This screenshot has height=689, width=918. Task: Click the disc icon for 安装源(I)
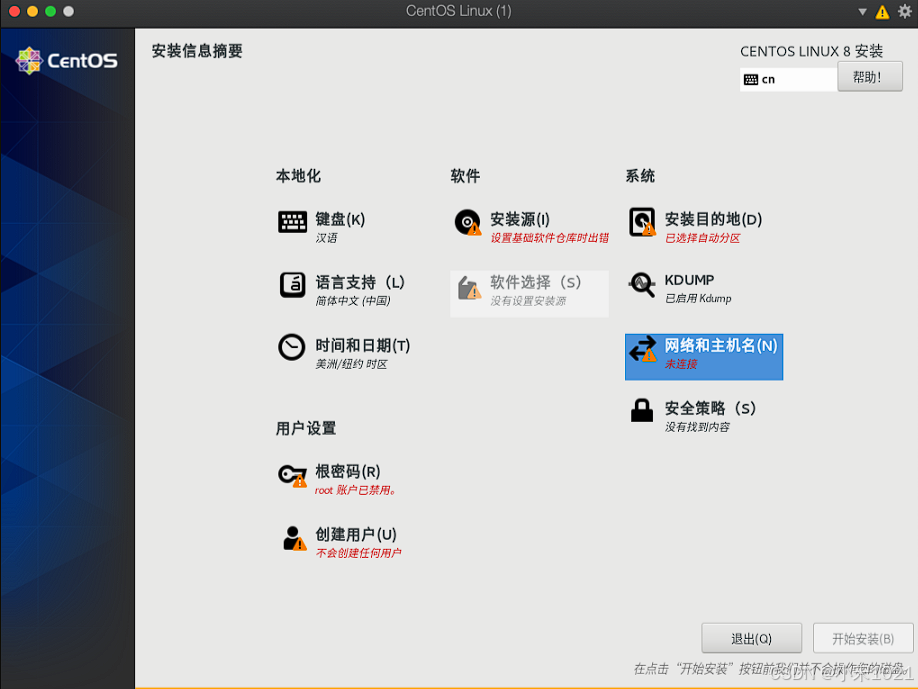[468, 222]
